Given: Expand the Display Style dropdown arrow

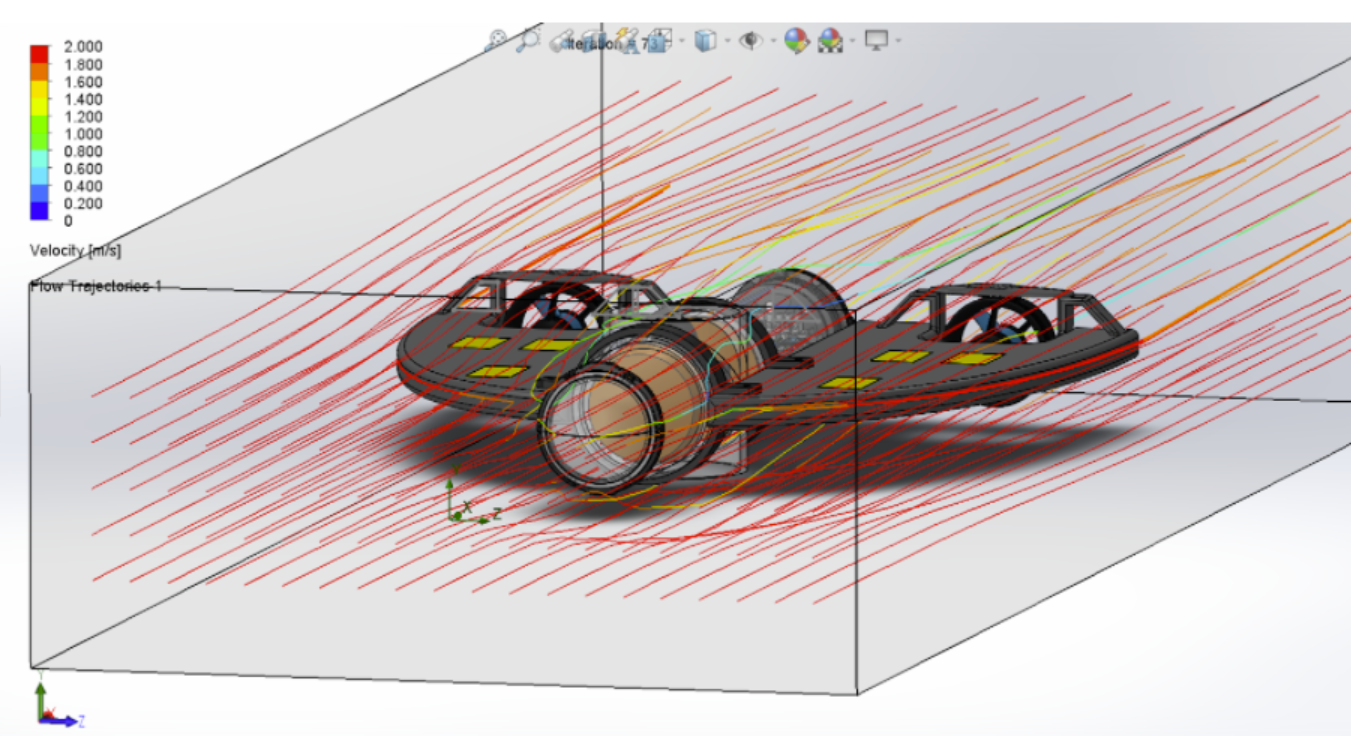Looking at the screenshot, I should tap(727, 41).
